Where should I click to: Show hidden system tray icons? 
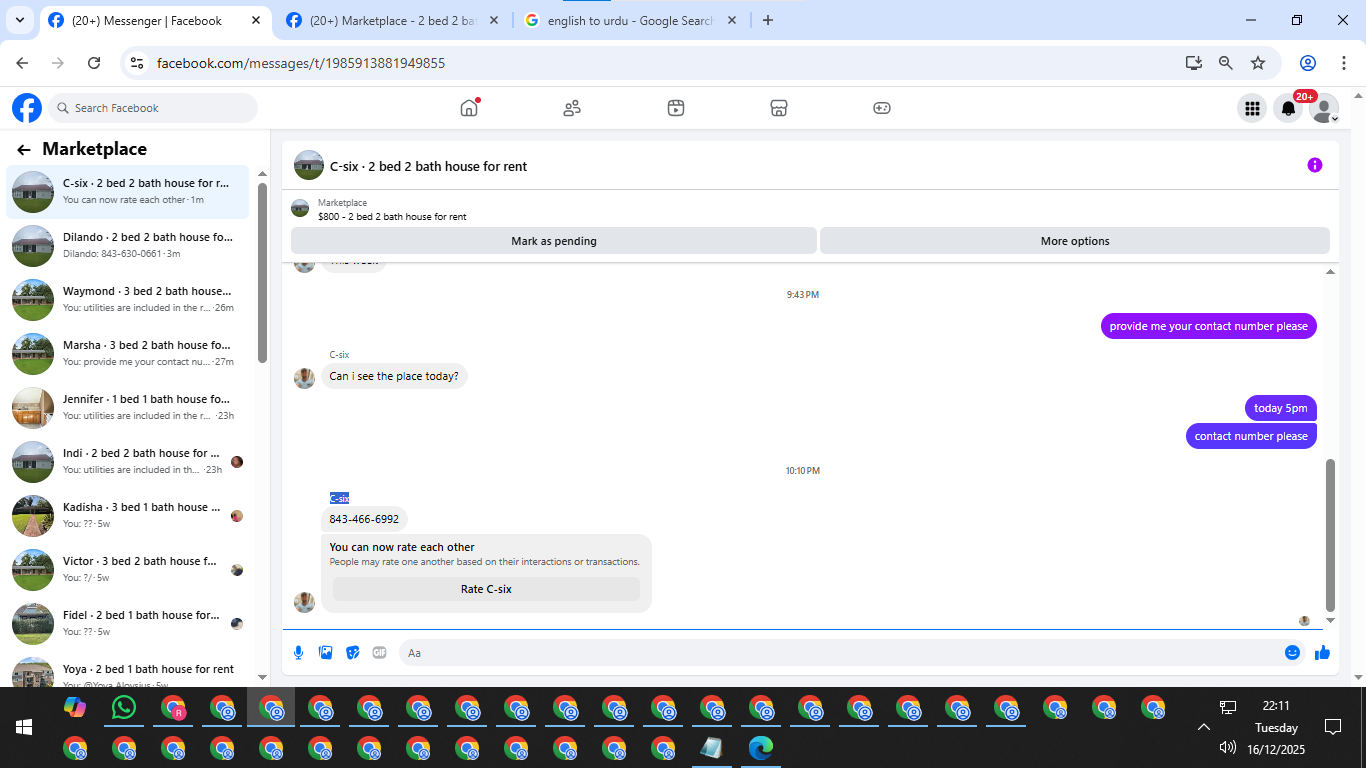click(x=1204, y=727)
